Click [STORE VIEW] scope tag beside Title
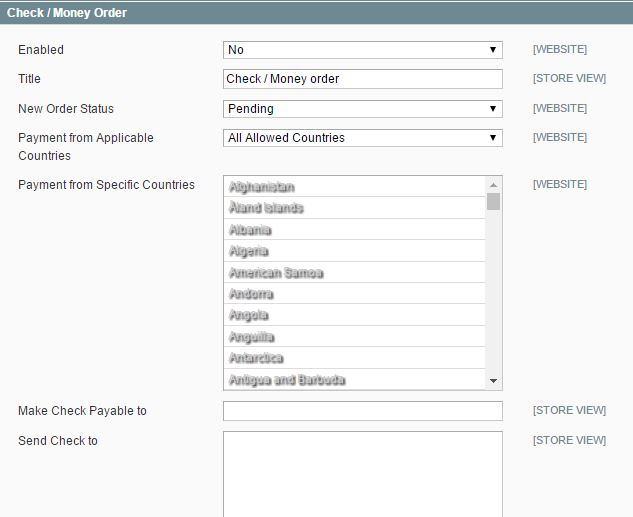 click(x=569, y=78)
